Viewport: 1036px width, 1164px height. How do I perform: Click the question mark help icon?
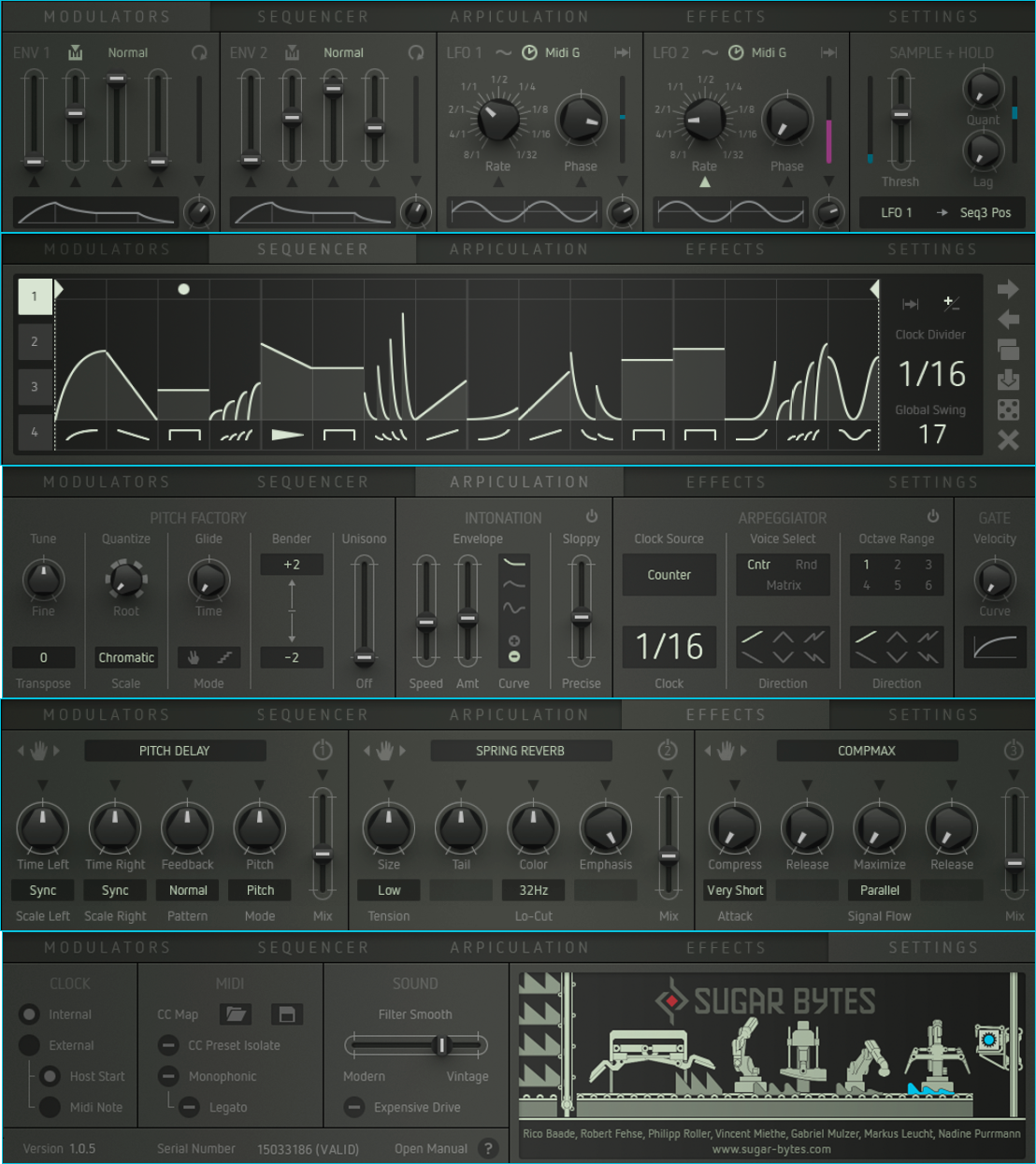[x=487, y=1148]
